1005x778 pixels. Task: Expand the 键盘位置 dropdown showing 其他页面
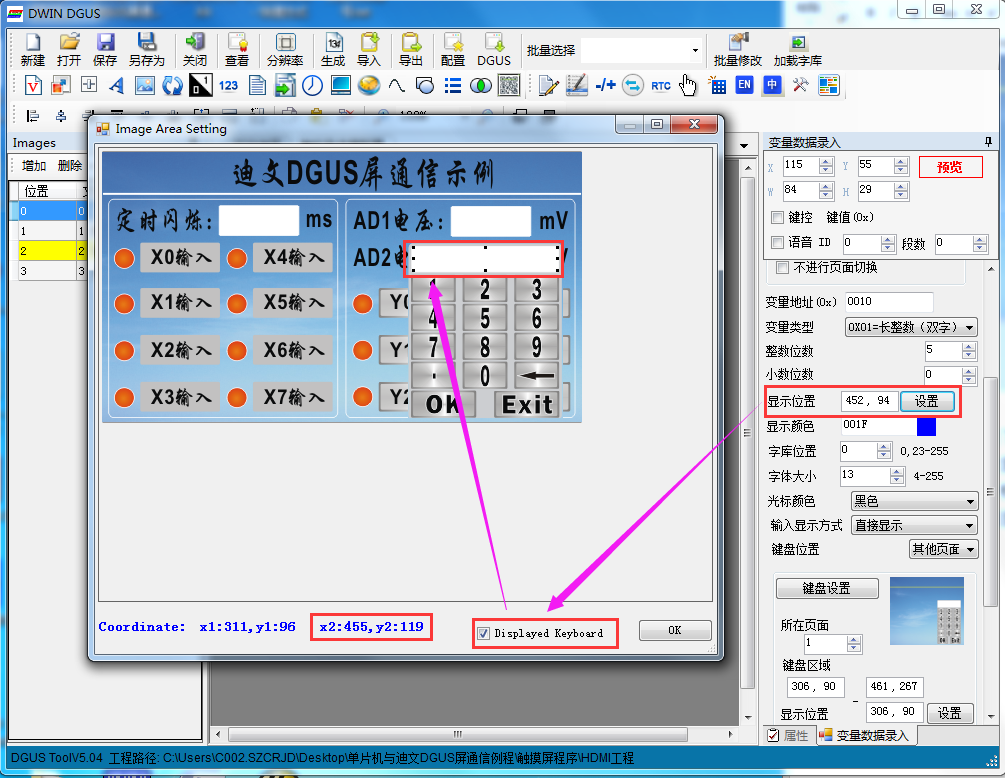click(943, 549)
